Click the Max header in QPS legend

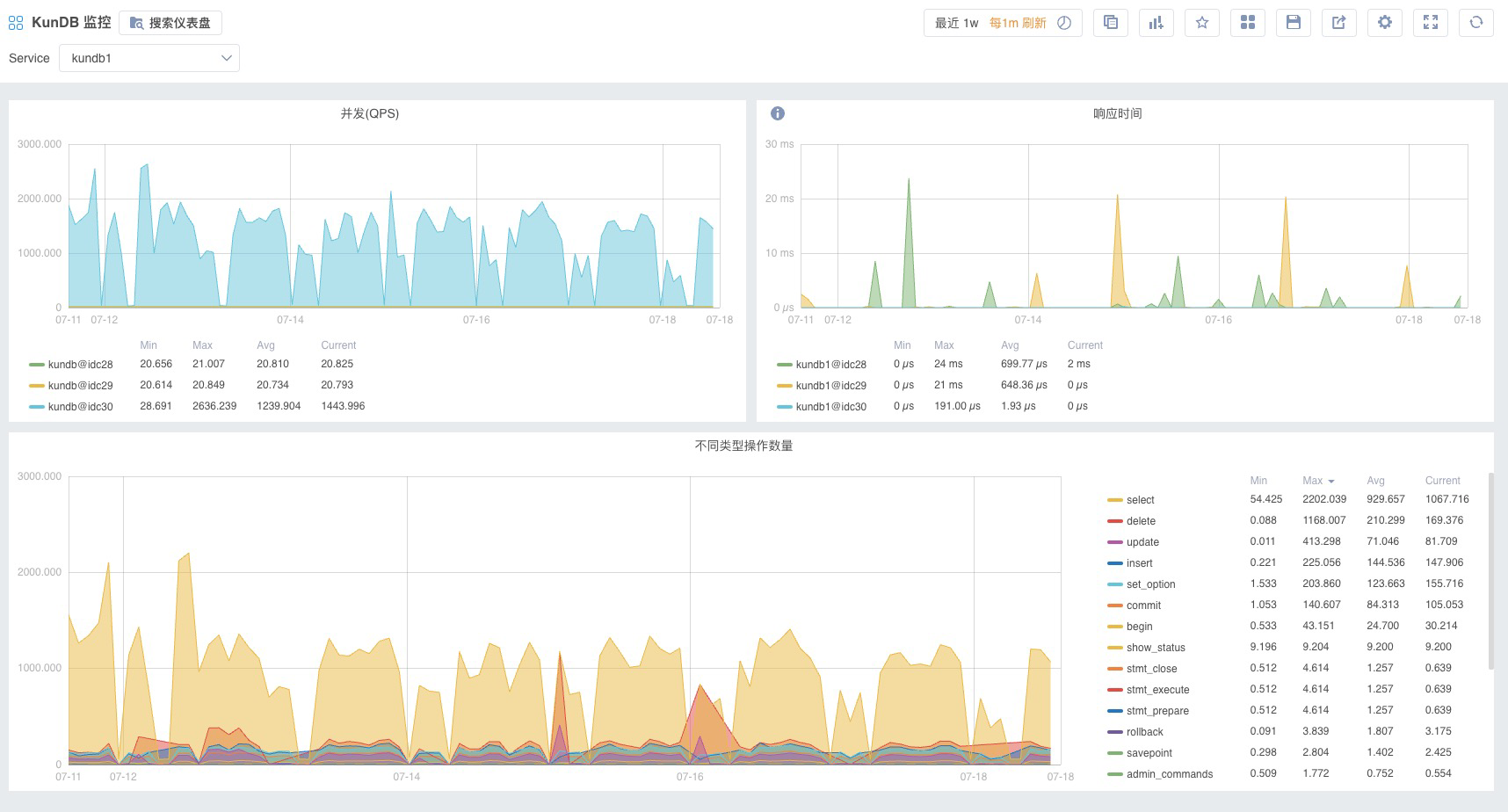[202, 345]
